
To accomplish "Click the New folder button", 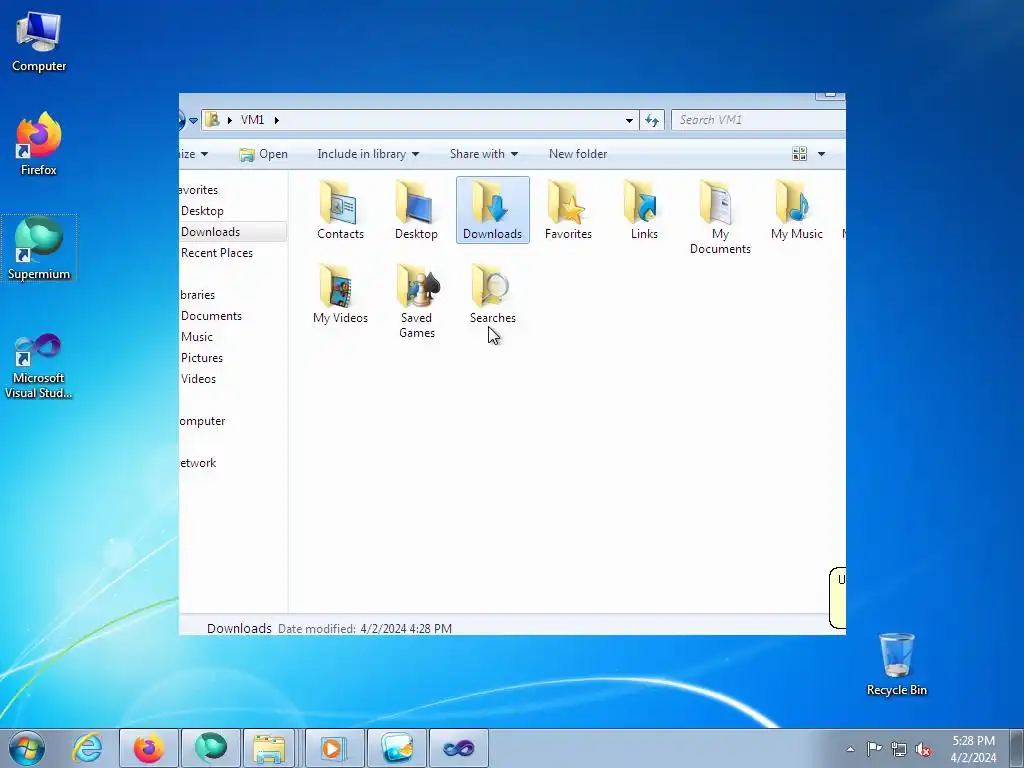I will tap(578, 154).
